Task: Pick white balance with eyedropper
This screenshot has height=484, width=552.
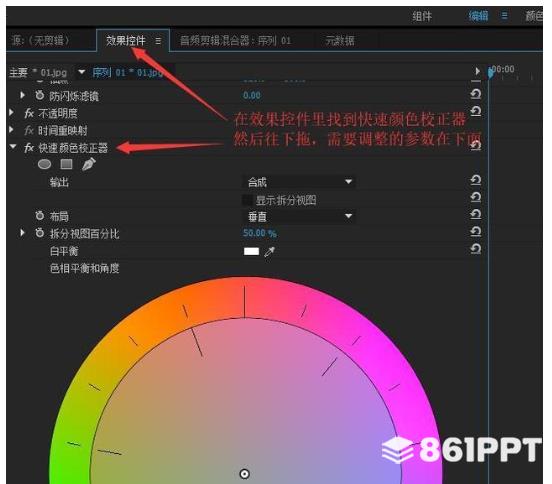Action: [270, 251]
